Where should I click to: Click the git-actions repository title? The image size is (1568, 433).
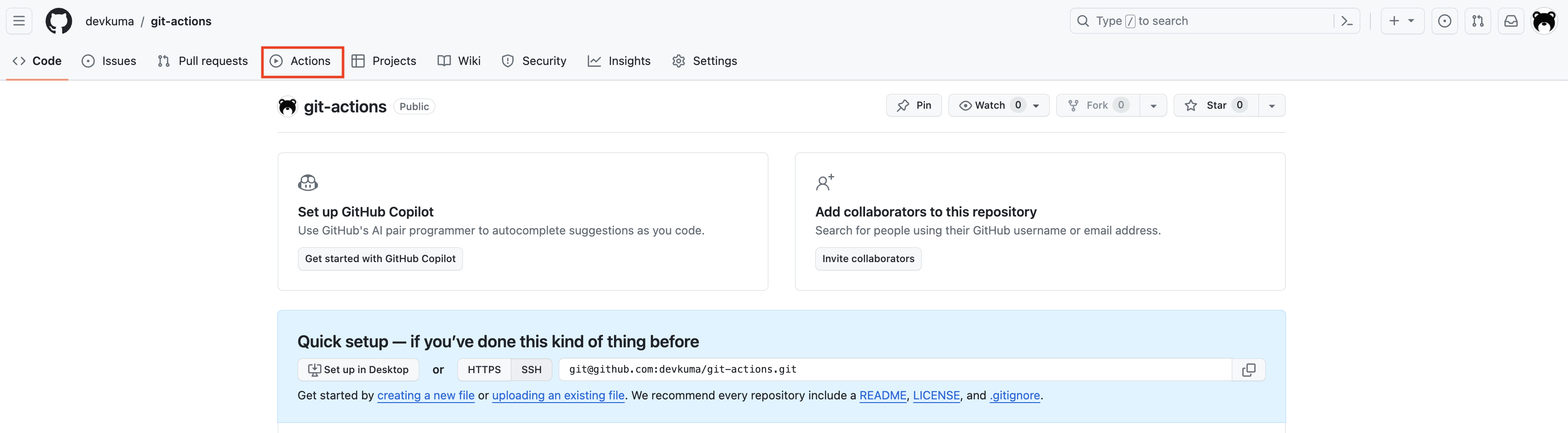[345, 106]
